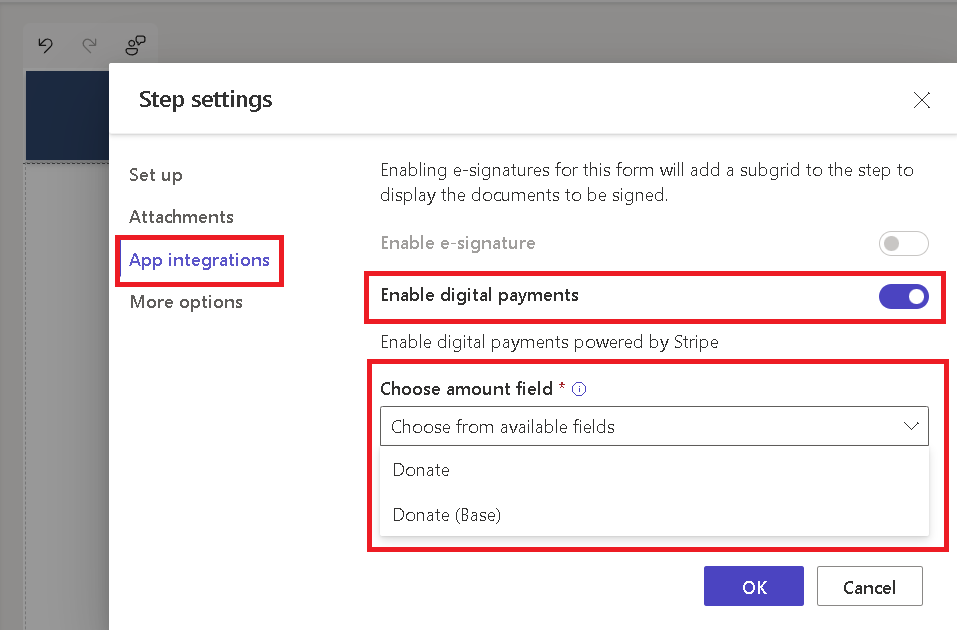Click the Step settings dialog title
Viewport: 957px width, 630px height.
click(205, 99)
